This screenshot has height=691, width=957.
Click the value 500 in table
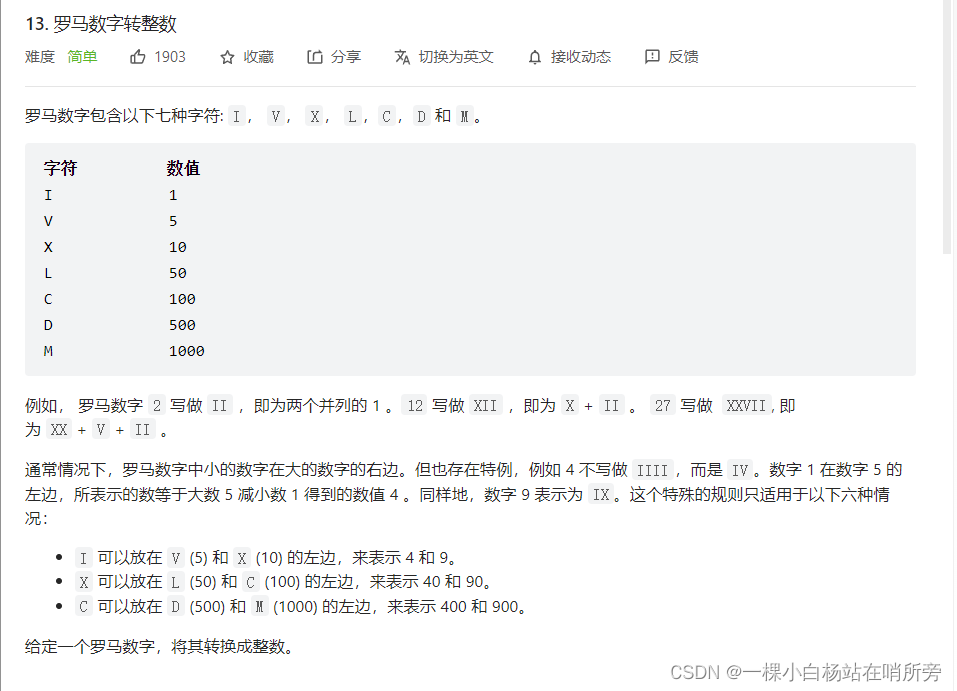[182, 325]
